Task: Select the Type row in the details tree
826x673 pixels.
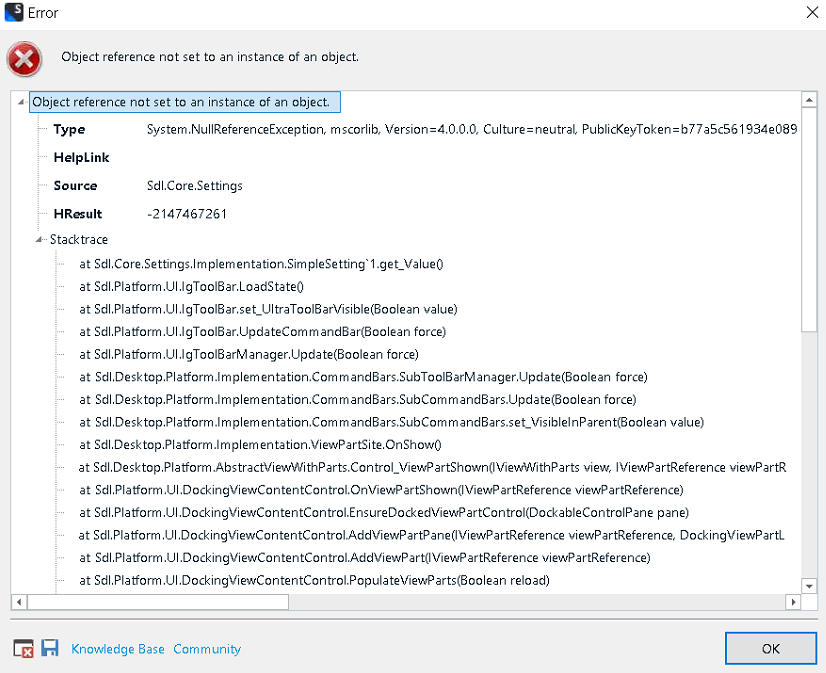Action: tap(70, 129)
